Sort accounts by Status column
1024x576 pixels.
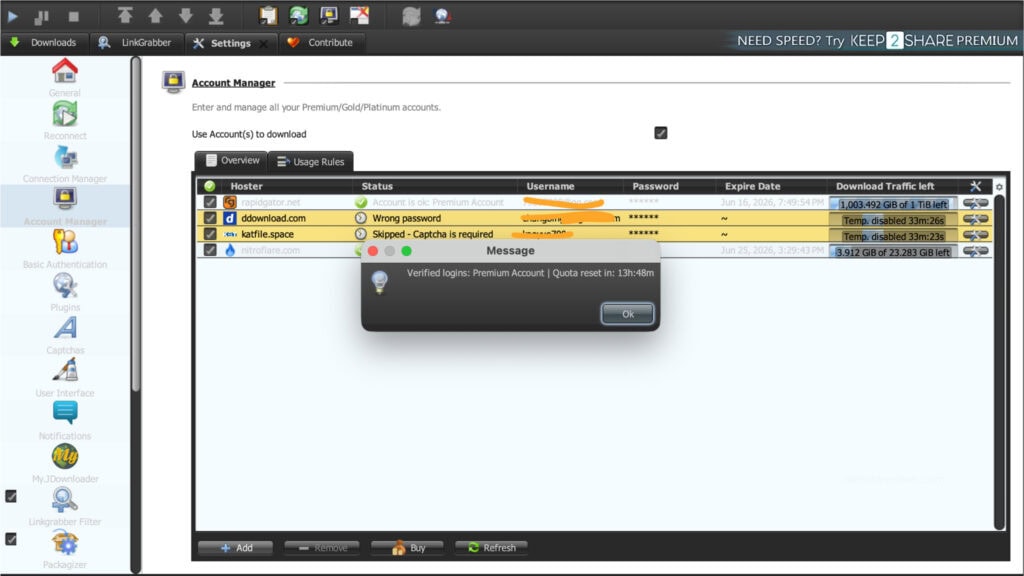click(x=435, y=186)
